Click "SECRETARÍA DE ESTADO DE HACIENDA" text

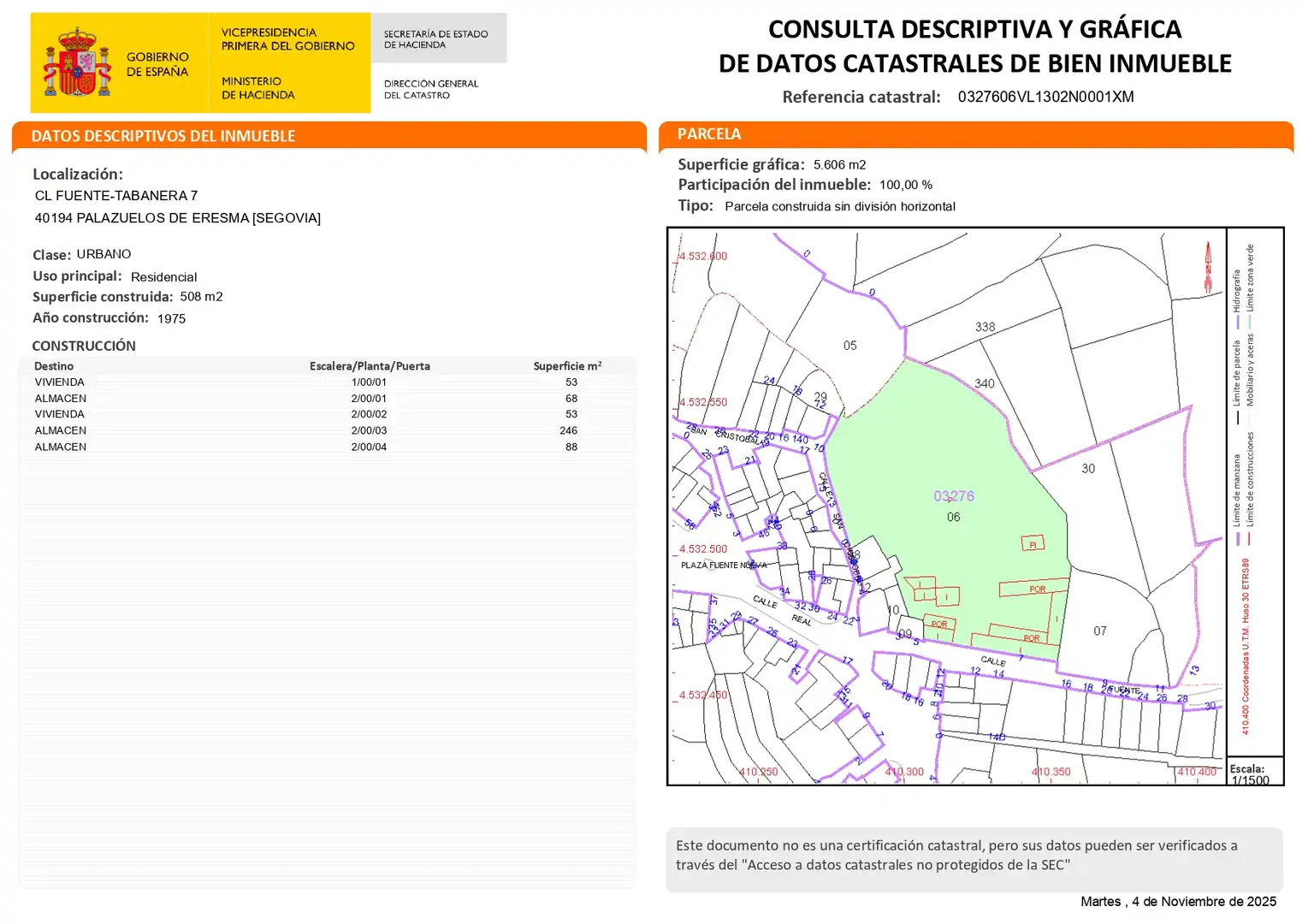(435, 39)
